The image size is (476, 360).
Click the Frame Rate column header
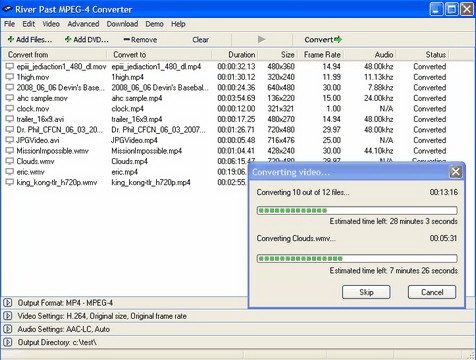pyautogui.click(x=322, y=55)
